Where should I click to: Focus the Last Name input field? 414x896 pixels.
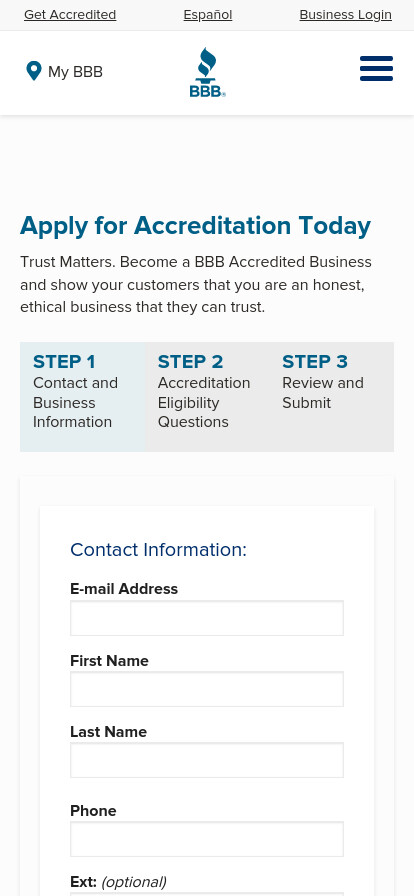pos(207,760)
